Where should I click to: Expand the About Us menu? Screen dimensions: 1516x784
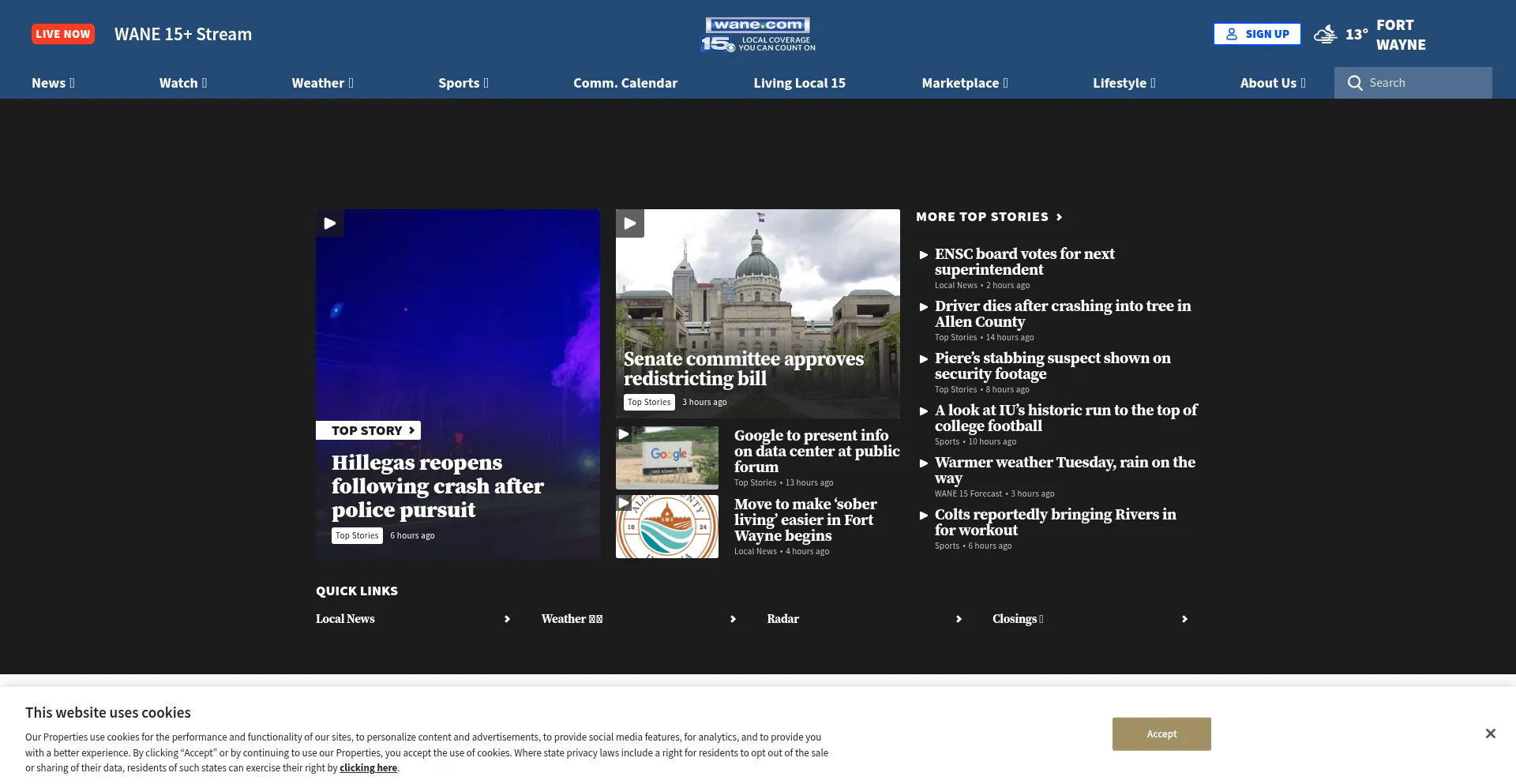tap(1272, 83)
